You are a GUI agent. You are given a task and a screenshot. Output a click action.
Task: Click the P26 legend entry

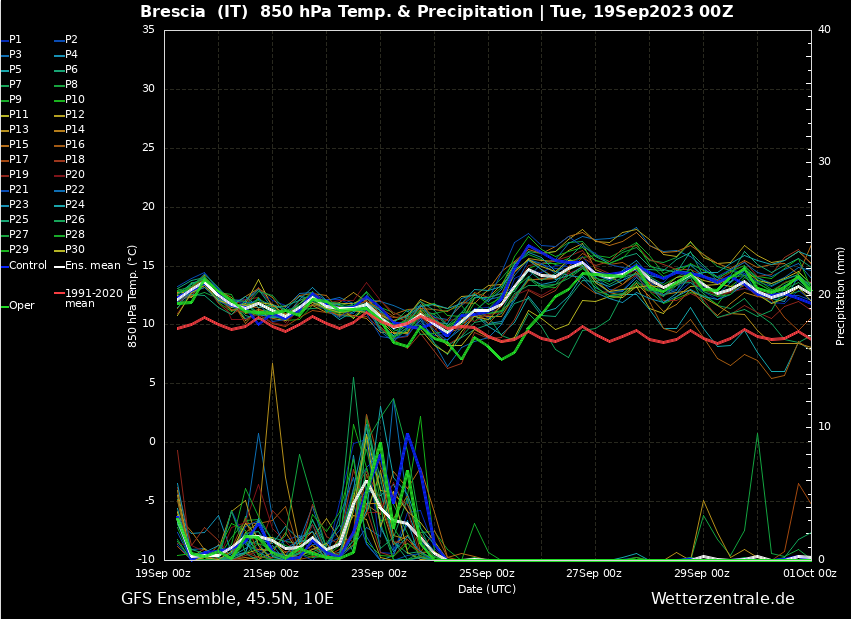click(70, 219)
